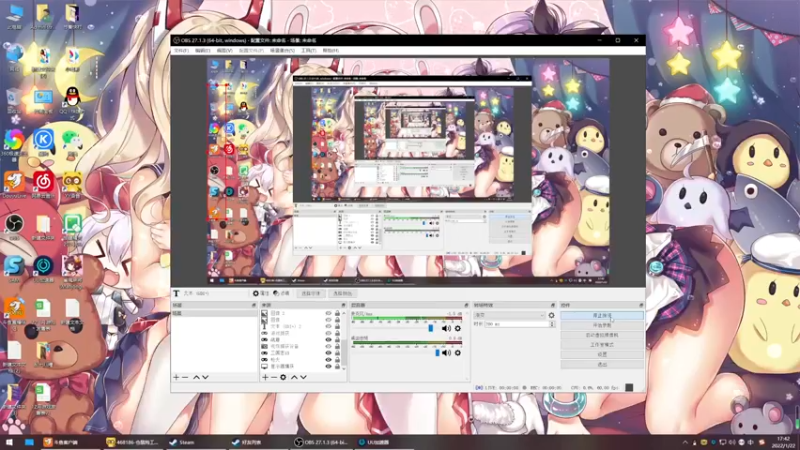Click 选择颜色 select color button
The image size is (800, 450).
(x=342, y=293)
